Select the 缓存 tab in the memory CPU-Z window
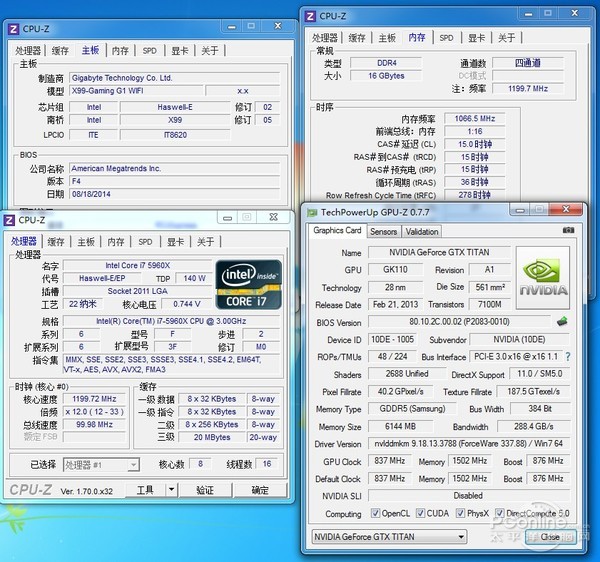Screen dimensions: 600x562 pyautogui.click(x=357, y=38)
